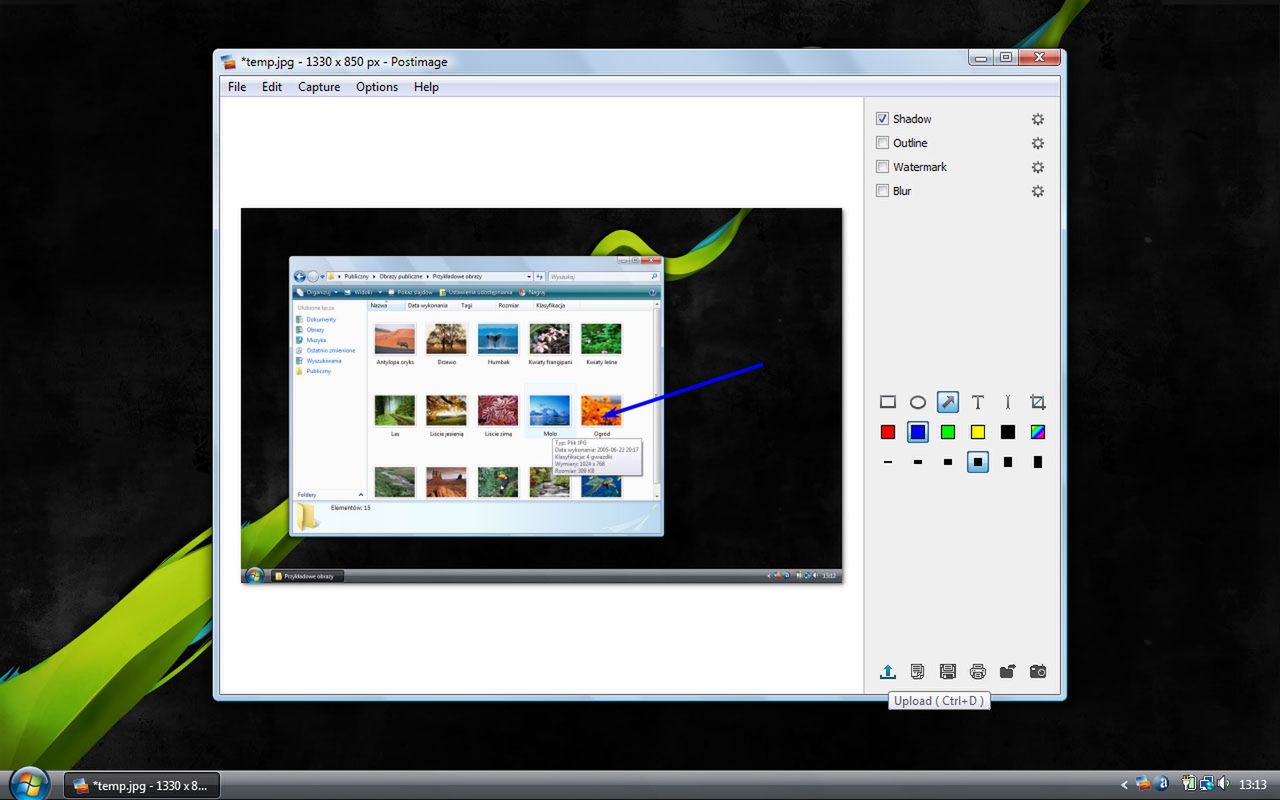Select the Ellipse drawing tool

click(x=917, y=402)
